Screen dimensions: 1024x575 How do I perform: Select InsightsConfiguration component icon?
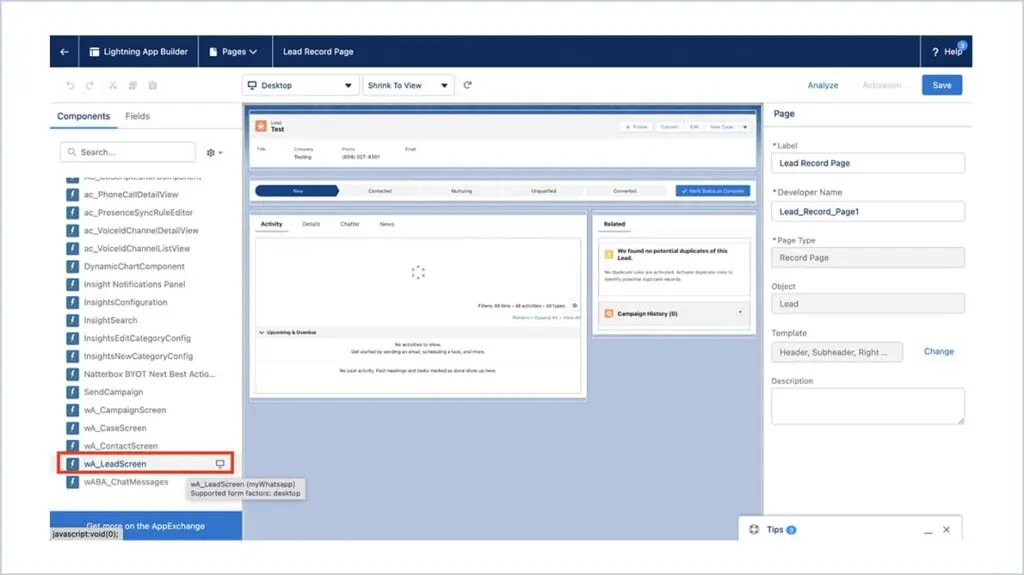(72, 303)
